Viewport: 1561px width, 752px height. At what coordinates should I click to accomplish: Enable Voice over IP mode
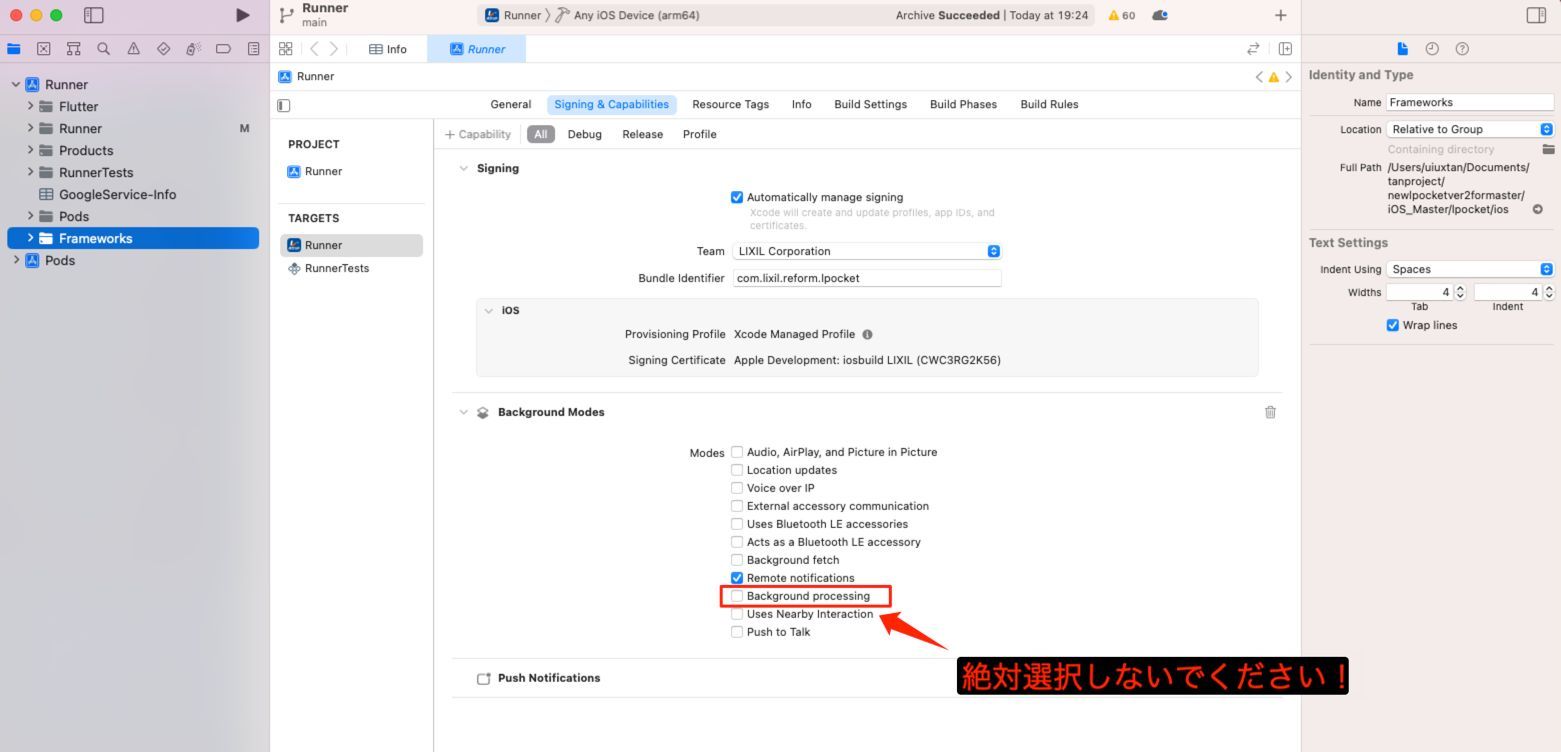737,488
